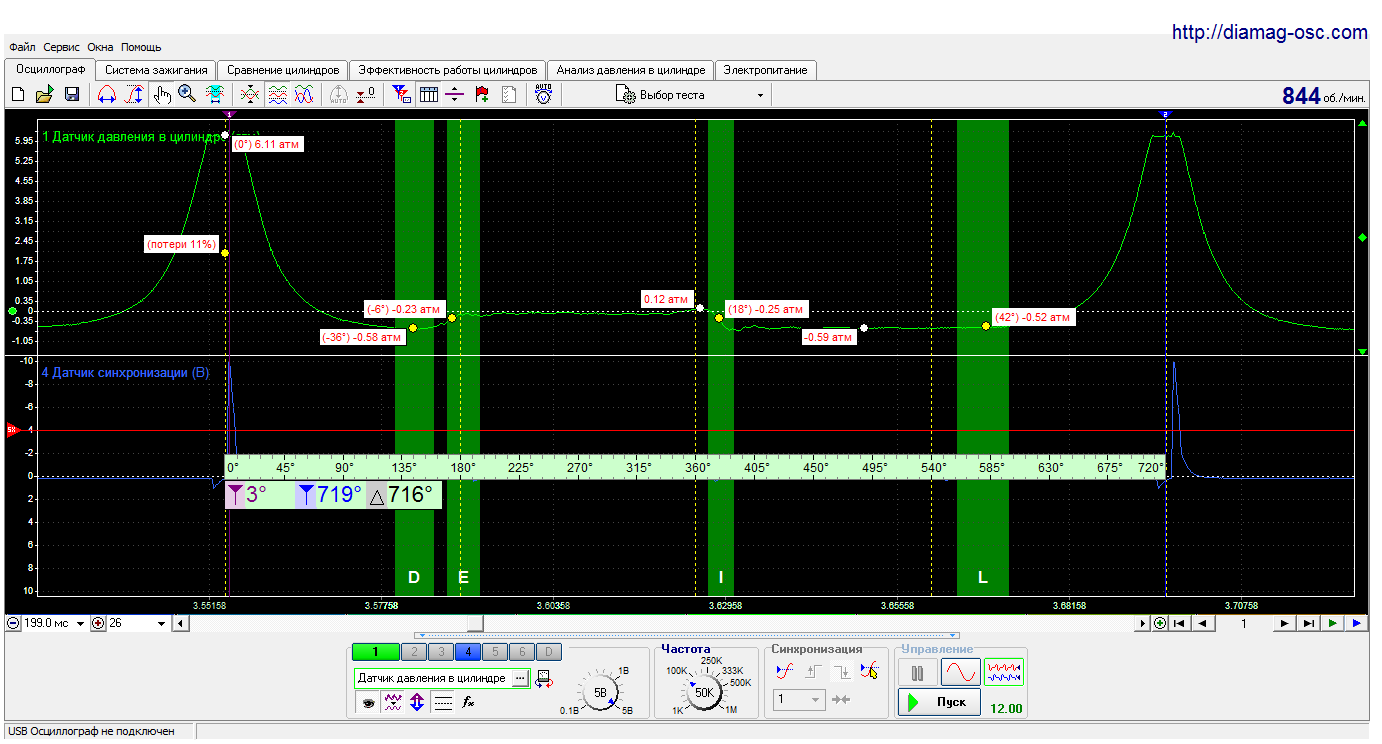Add a marker with red flag icon
1382x744 pixels.
pos(481,94)
